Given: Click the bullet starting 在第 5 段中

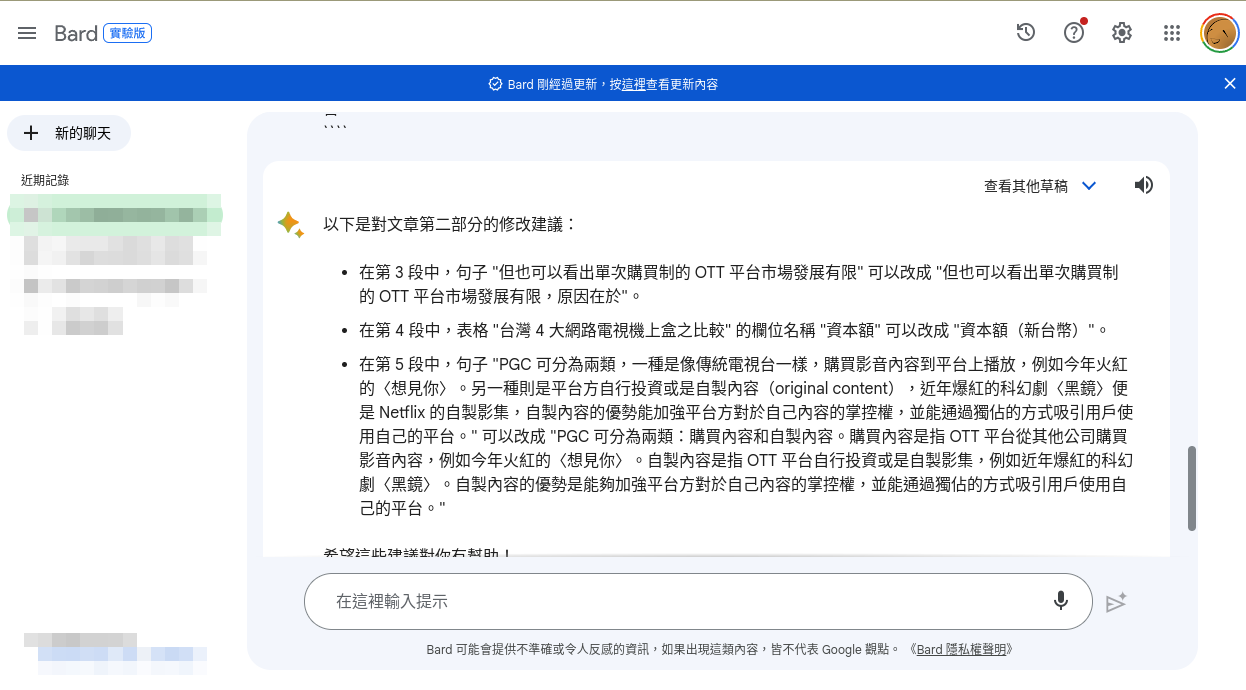Looking at the screenshot, I should 746,436.
